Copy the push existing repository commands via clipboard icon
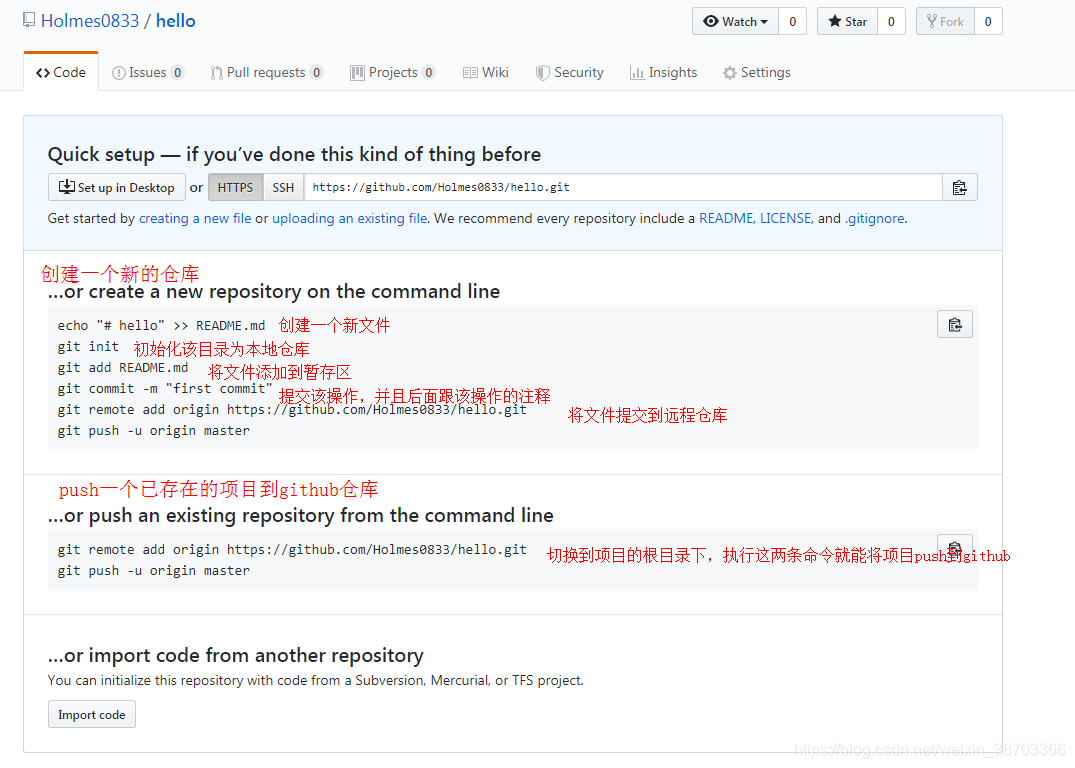 [x=955, y=548]
